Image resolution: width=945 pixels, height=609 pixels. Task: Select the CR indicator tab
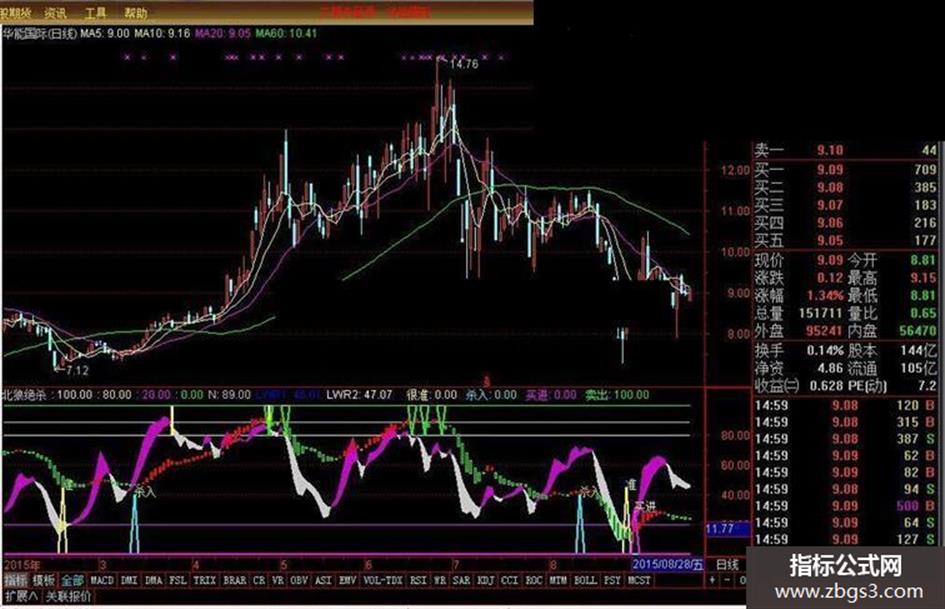[259, 580]
